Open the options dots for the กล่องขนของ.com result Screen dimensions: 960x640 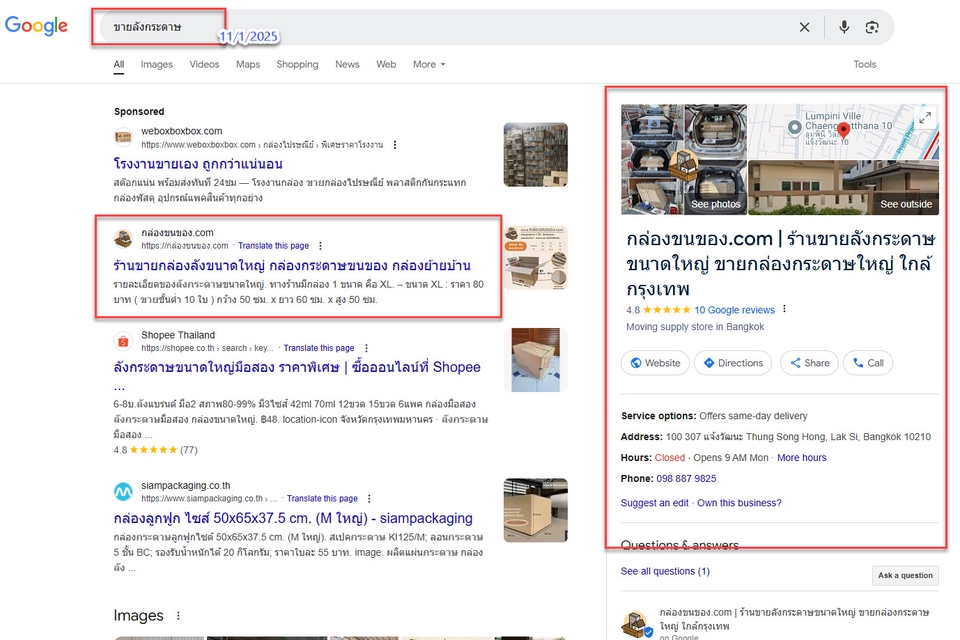point(320,246)
